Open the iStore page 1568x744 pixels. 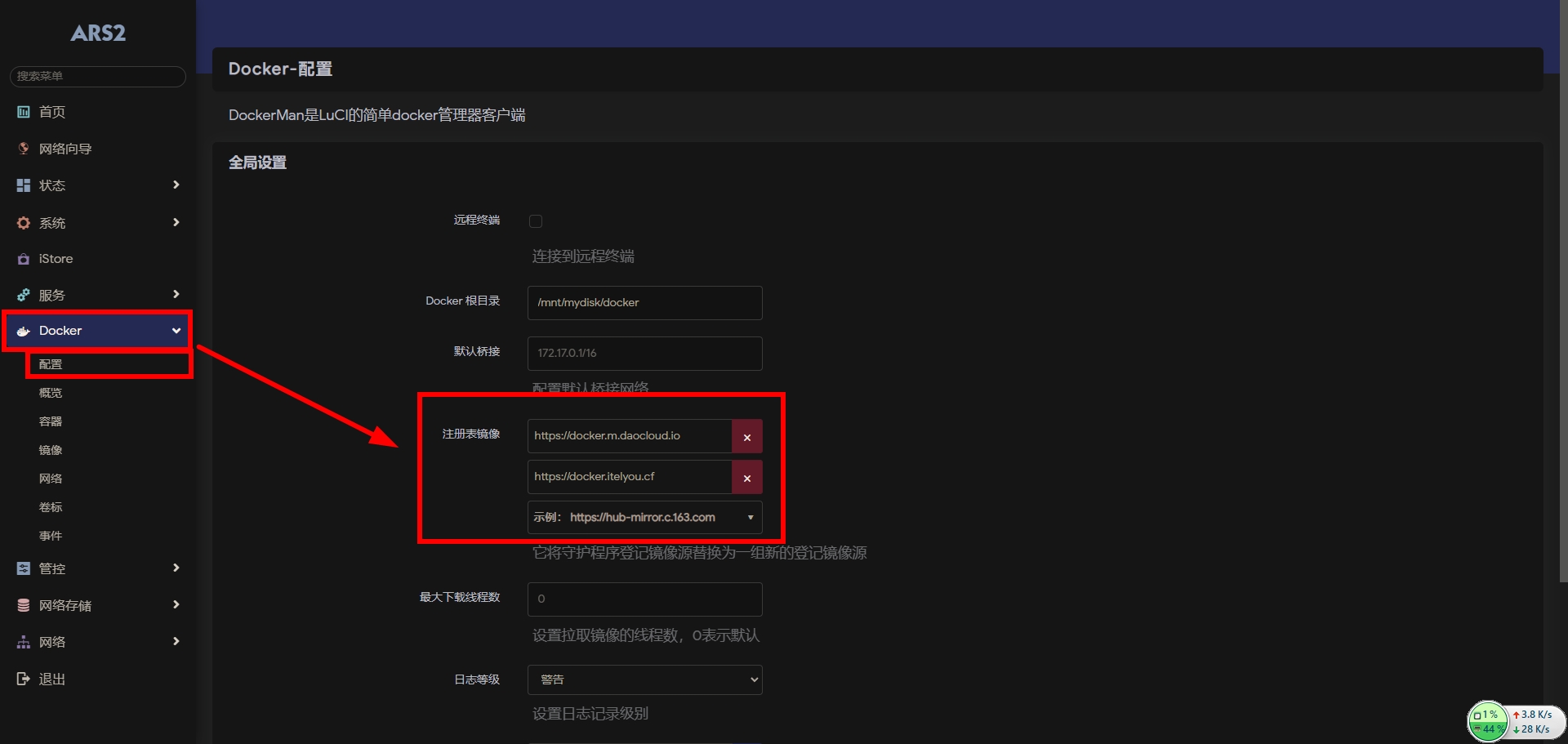56,259
